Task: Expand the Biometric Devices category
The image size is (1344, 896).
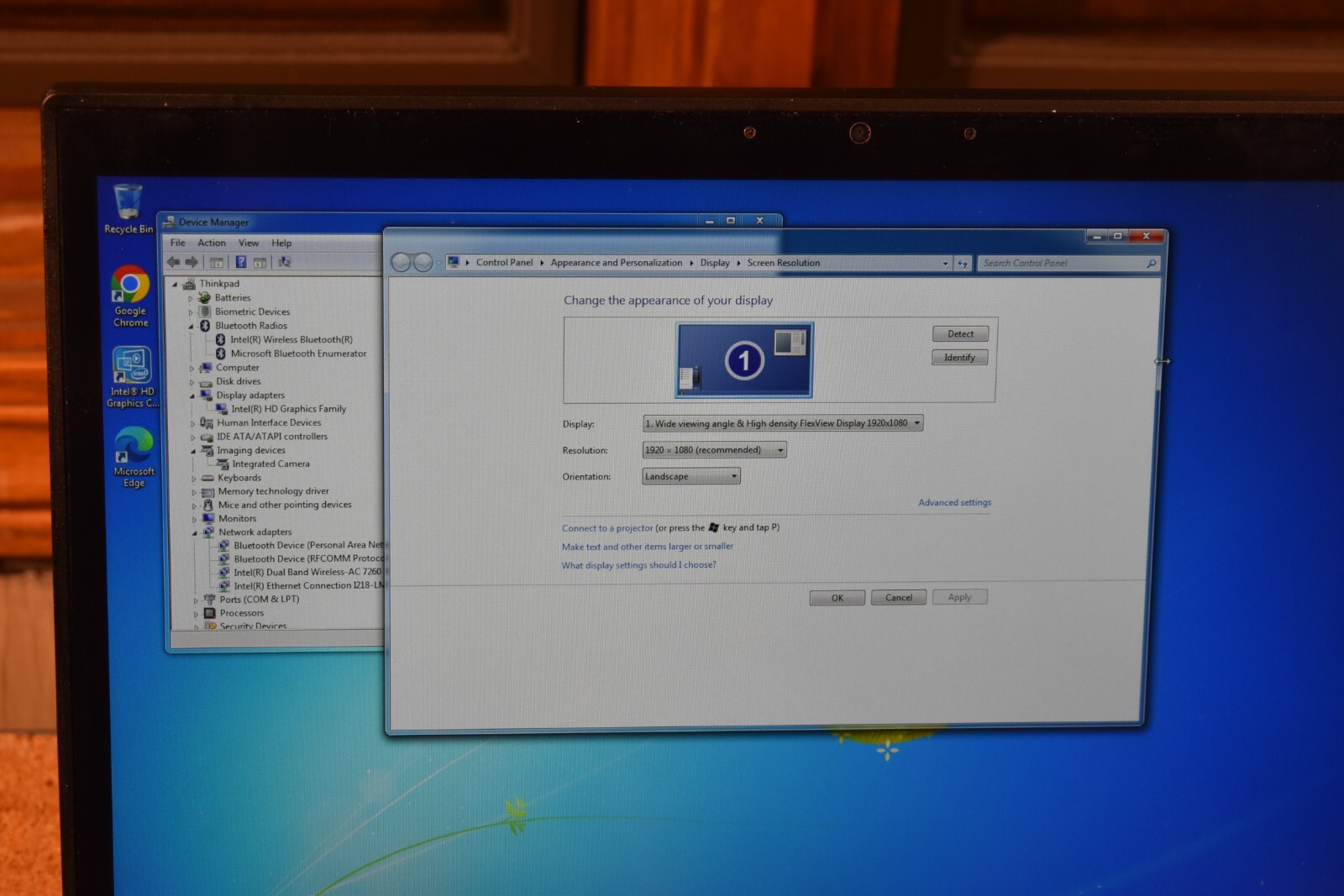Action: tap(191, 312)
